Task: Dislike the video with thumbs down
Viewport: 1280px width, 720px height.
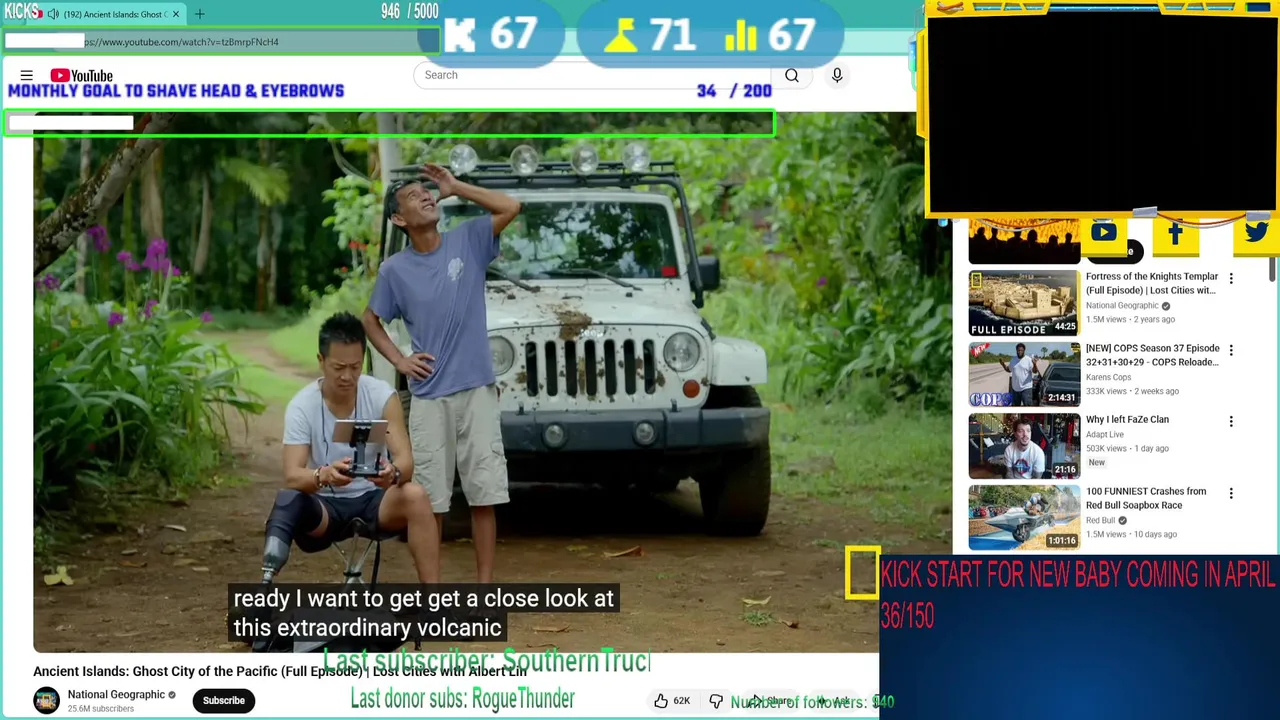Action: (x=716, y=701)
